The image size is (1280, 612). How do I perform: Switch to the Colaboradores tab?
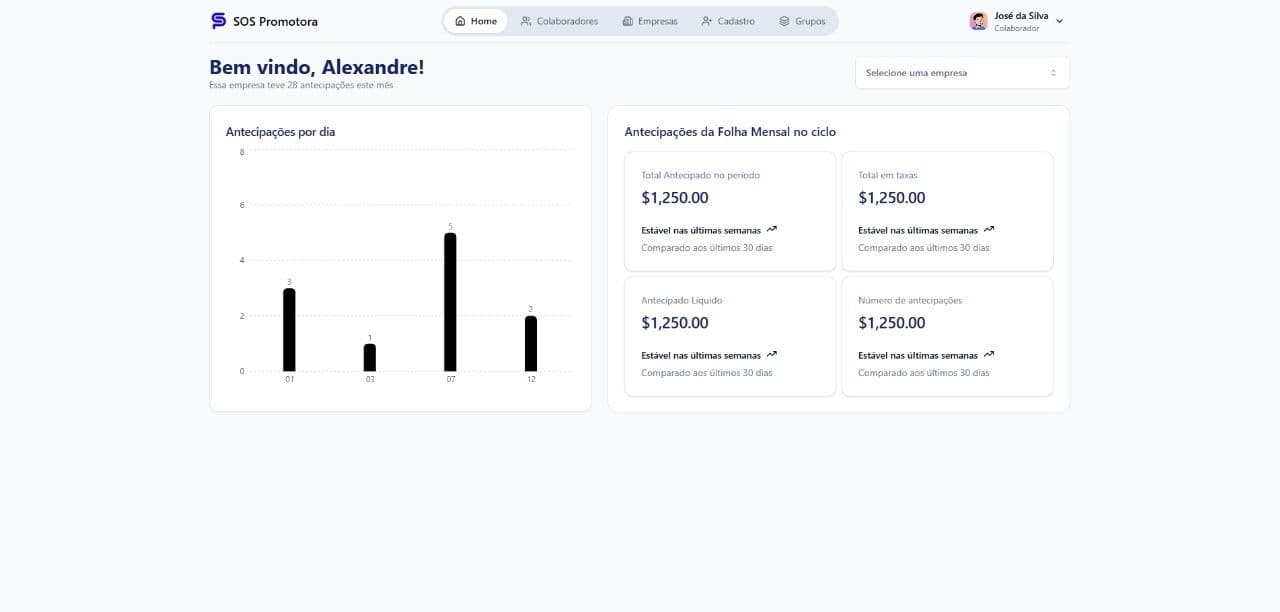pos(559,21)
